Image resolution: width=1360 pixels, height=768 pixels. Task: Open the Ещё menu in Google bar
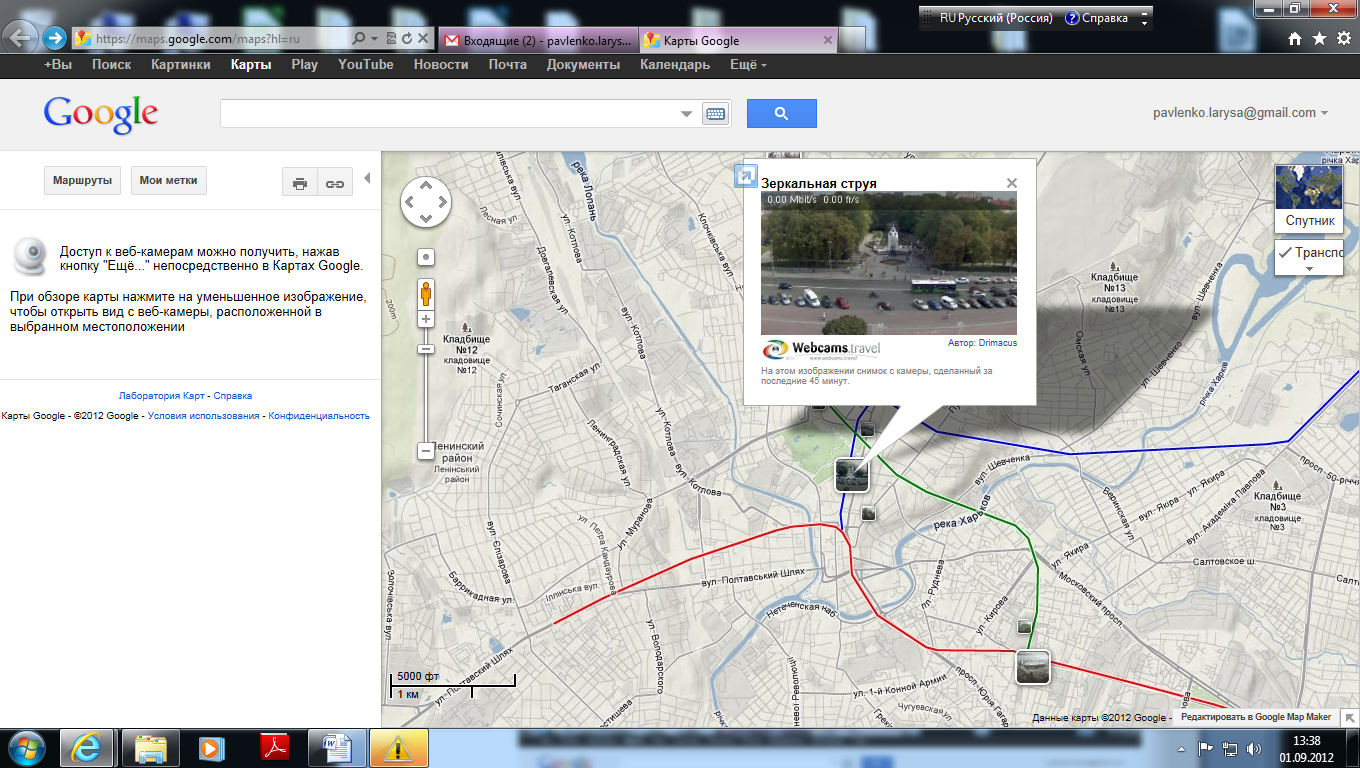coord(748,65)
